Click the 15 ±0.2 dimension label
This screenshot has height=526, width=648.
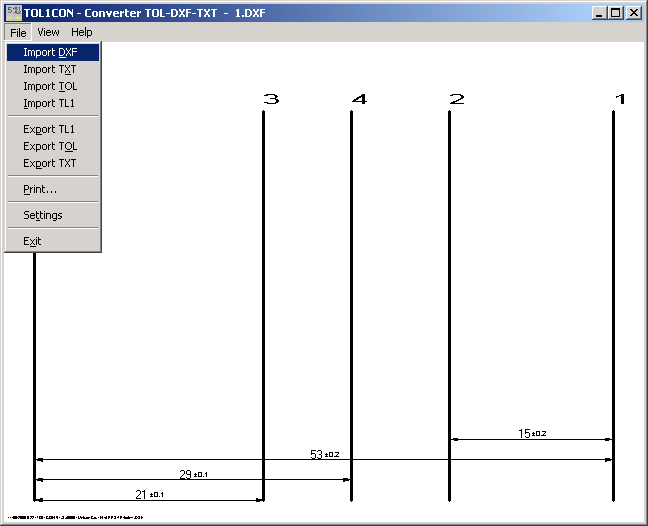tap(531, 433)
